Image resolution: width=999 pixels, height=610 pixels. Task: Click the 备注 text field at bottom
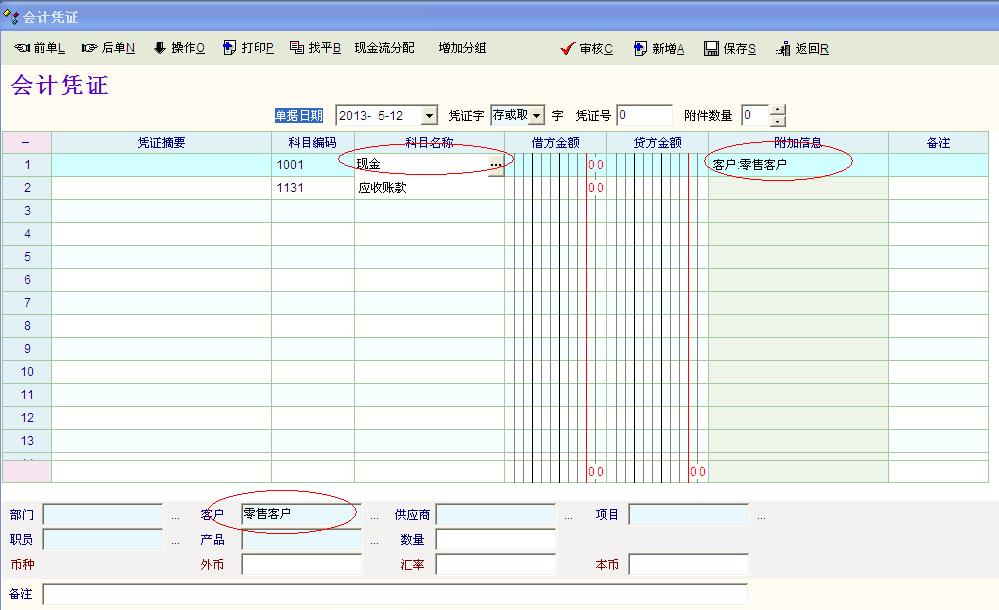point(395,594)
